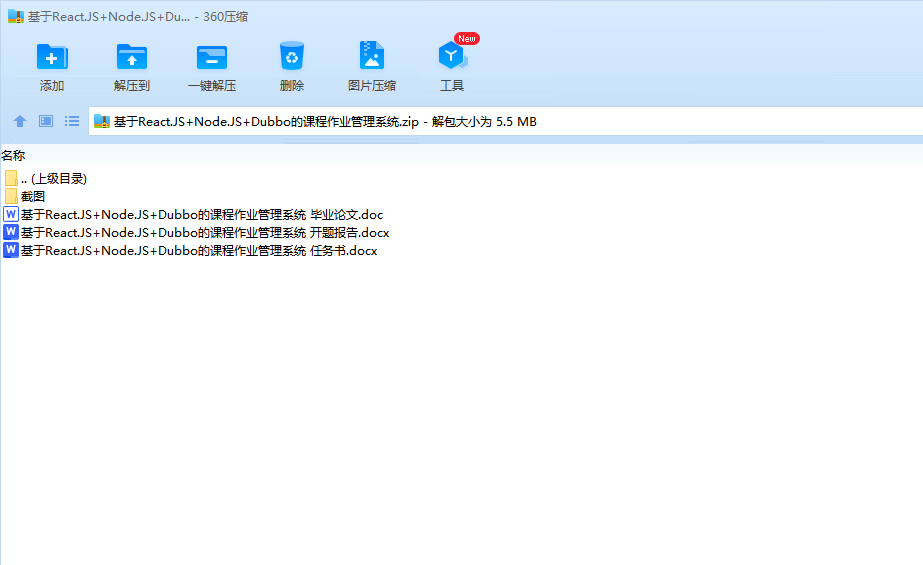The width and height of the screenshot is (923, 565).
Task: Click the zip archive icon in address bar
Action: pos(102,121)
